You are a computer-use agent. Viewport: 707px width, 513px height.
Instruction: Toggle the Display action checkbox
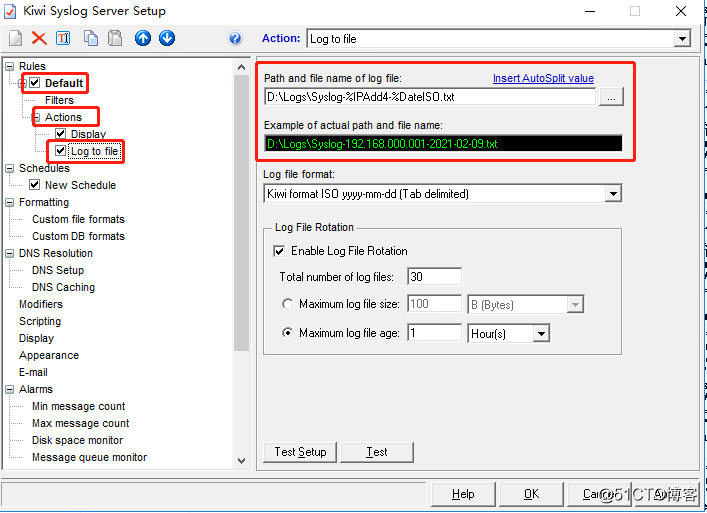coord(60,134)
